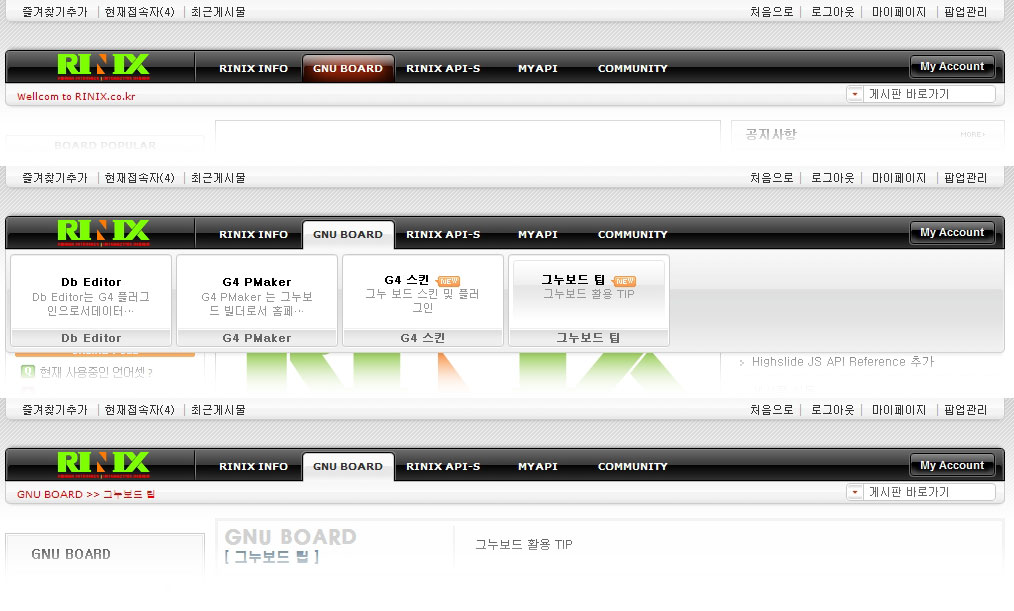Image resolution: width=1014 pixels, height=611 pixels.
Task: Open RINIX API-S in the breadcrumb header
Action: (x=443, y=467)
